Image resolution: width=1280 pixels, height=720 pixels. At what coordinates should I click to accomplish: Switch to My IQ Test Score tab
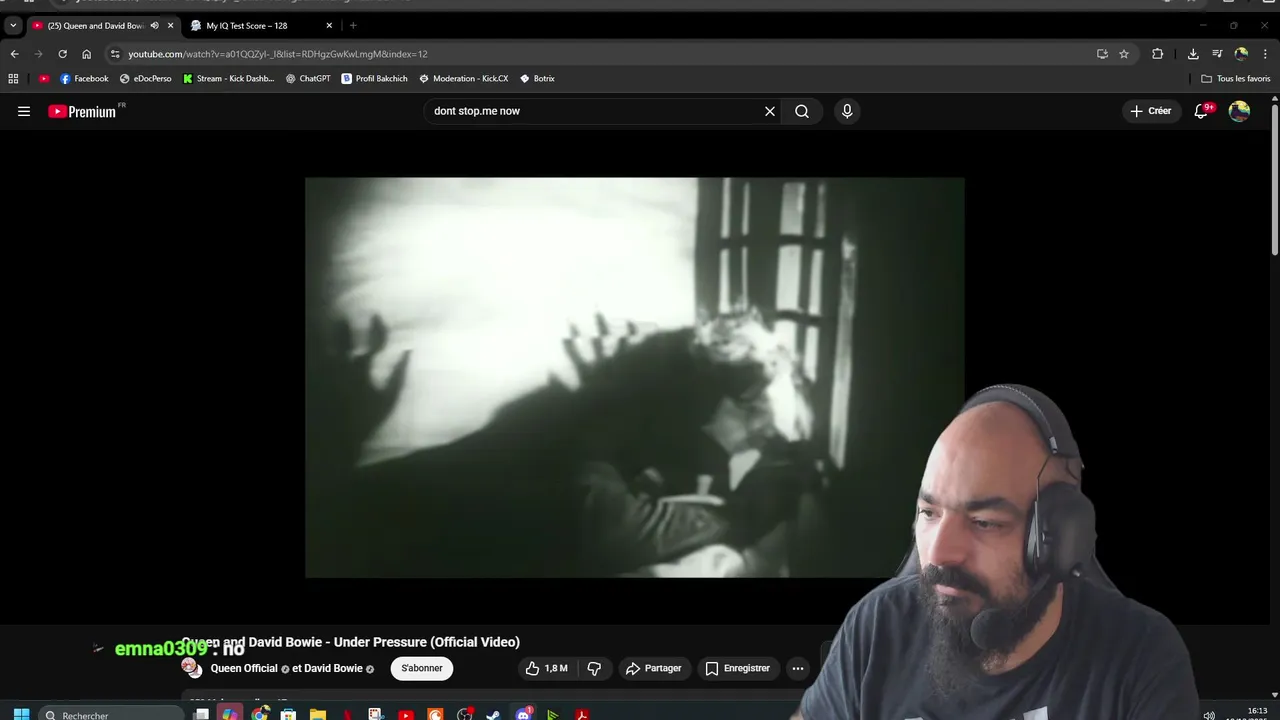pos(246,25)
